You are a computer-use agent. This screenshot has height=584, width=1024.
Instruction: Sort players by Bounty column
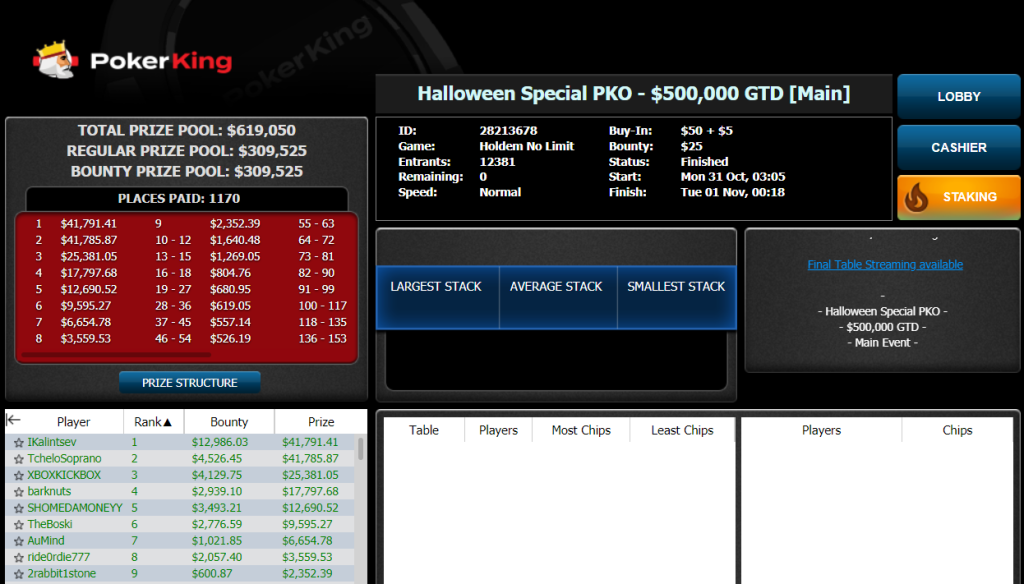(229, 422)
